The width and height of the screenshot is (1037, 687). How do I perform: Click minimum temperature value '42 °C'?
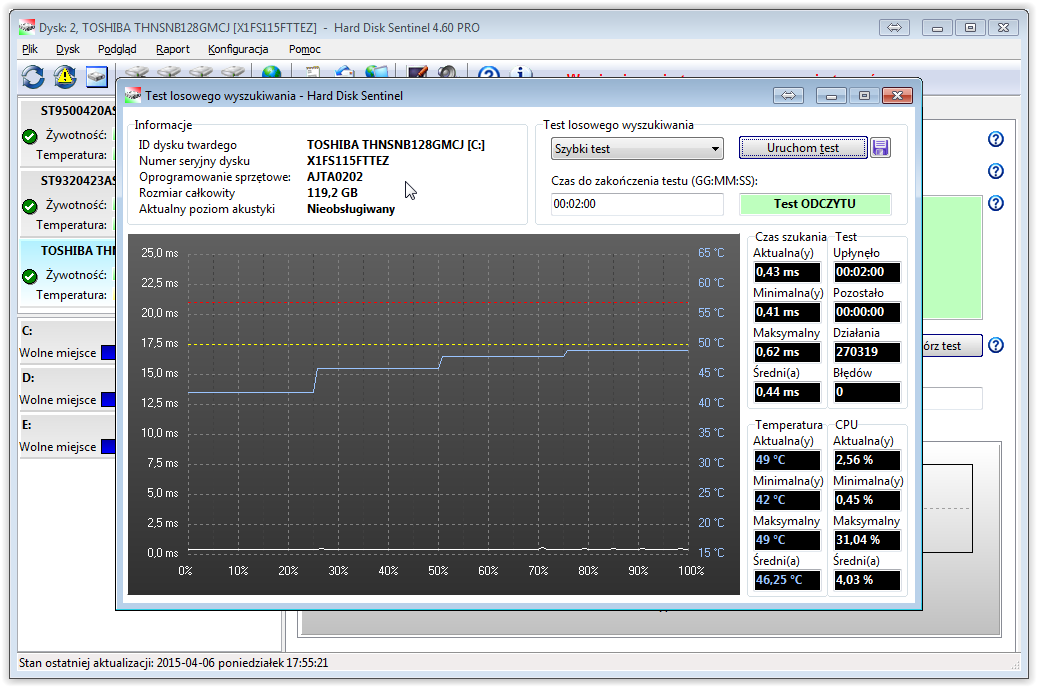(x=787, y=500)
